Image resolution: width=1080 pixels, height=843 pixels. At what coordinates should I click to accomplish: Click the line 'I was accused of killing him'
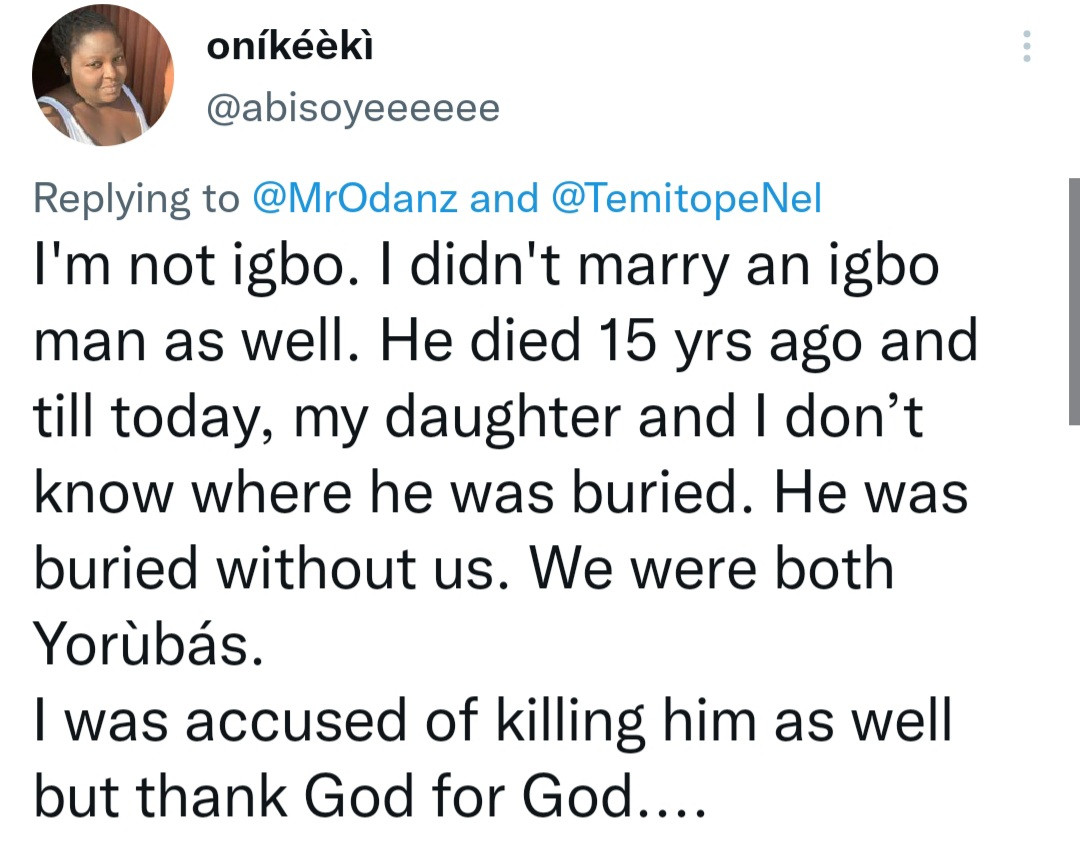[399, 720]
